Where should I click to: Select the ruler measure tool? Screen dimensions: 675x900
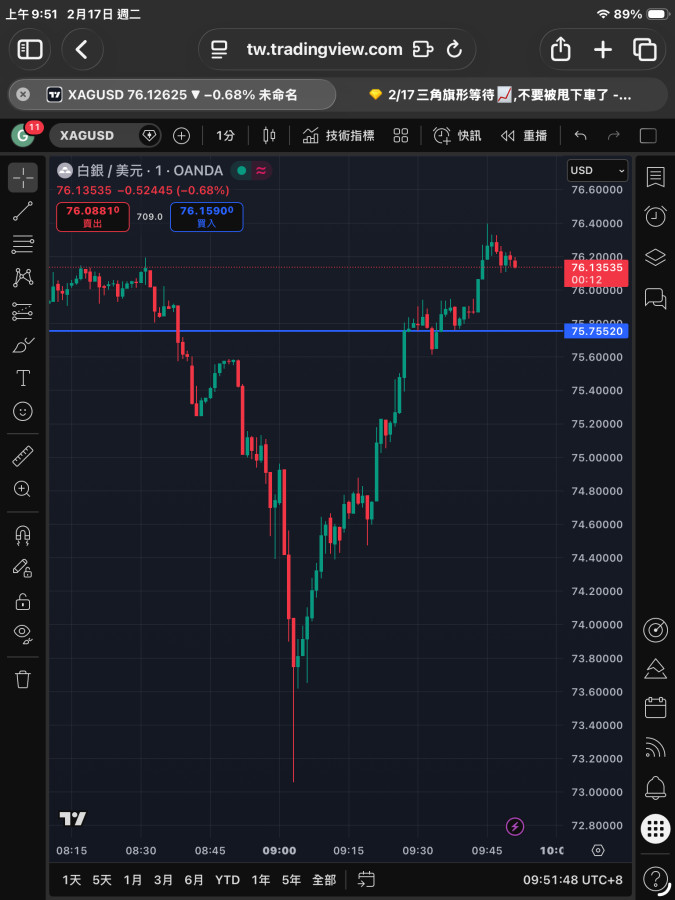[23, 456]
